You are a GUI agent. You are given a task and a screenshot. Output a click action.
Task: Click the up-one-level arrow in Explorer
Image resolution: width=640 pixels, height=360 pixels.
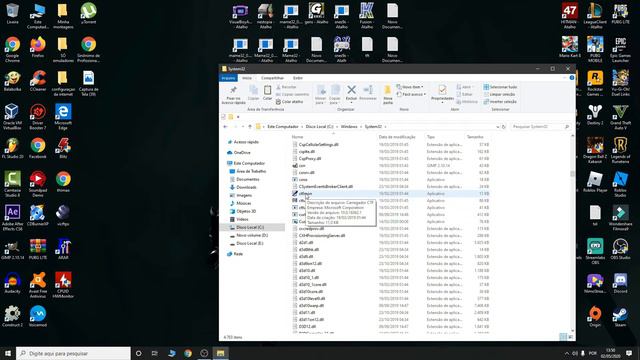coord(250,127)
